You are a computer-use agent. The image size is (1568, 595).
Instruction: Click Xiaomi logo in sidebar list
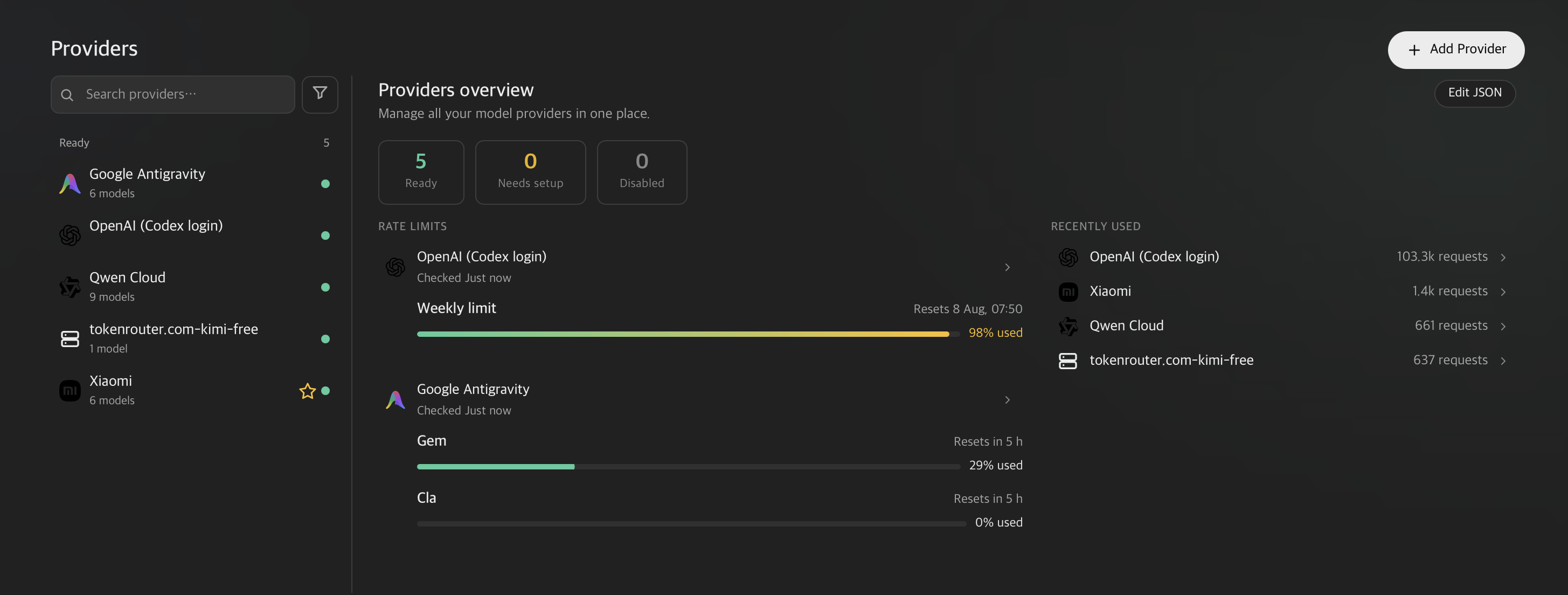click(70, 390)
